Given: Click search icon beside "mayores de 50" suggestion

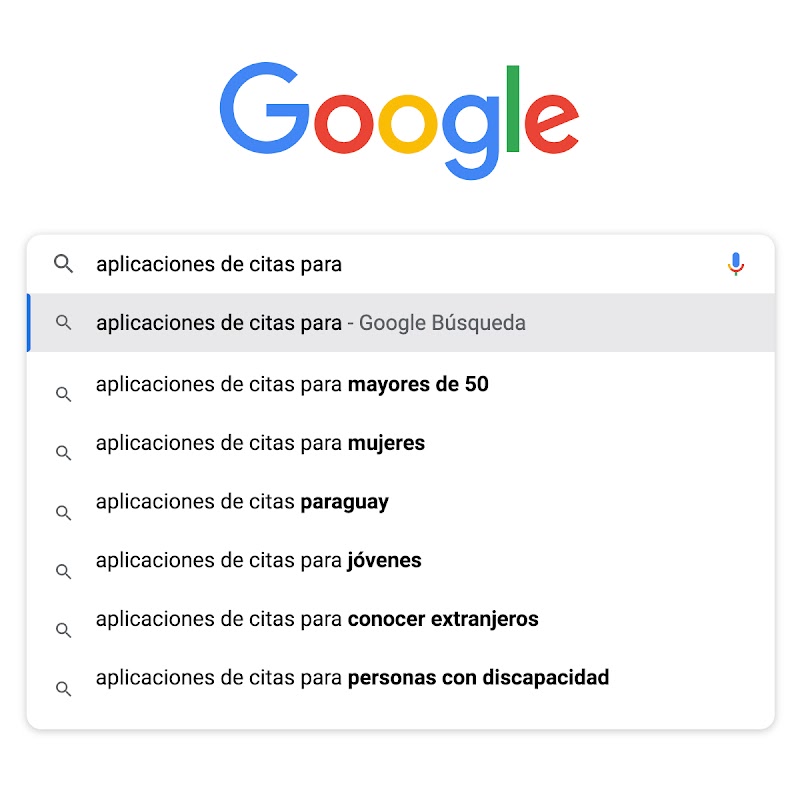Looking at the screenshot, I should pos(64,393).
